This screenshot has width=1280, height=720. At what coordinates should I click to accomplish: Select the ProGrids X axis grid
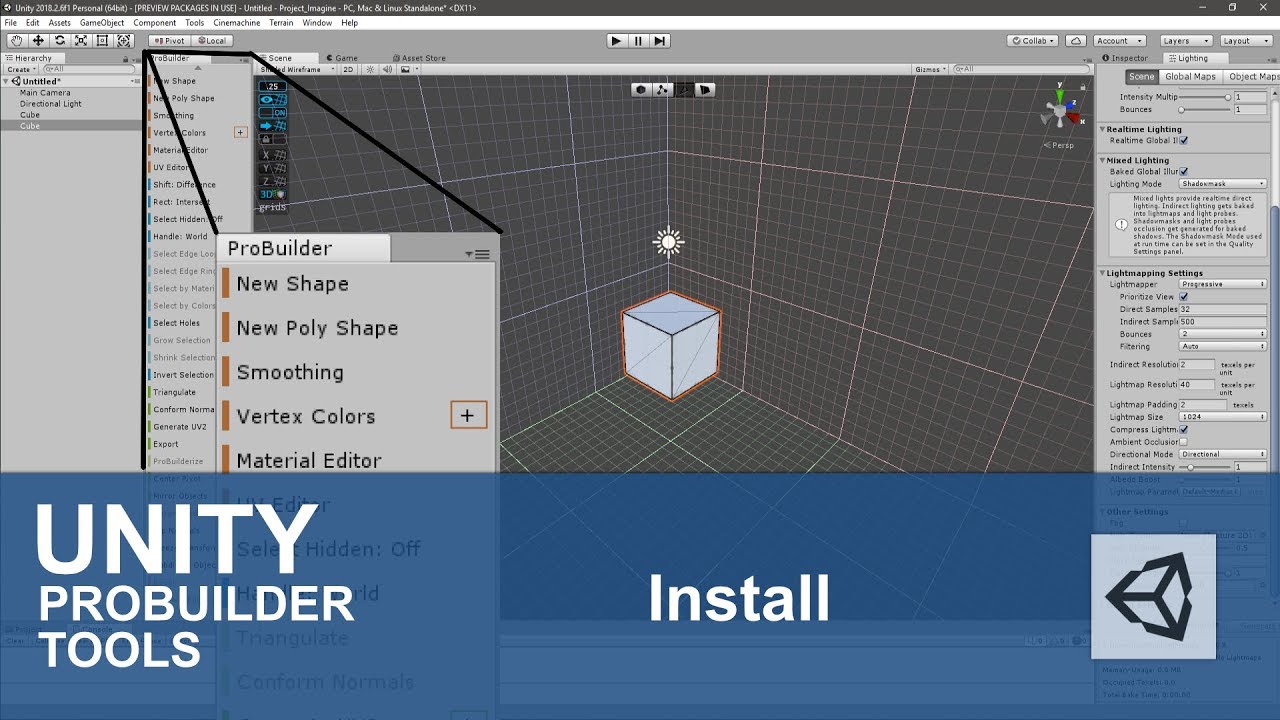pyautogui.click(x=273, y=155)
